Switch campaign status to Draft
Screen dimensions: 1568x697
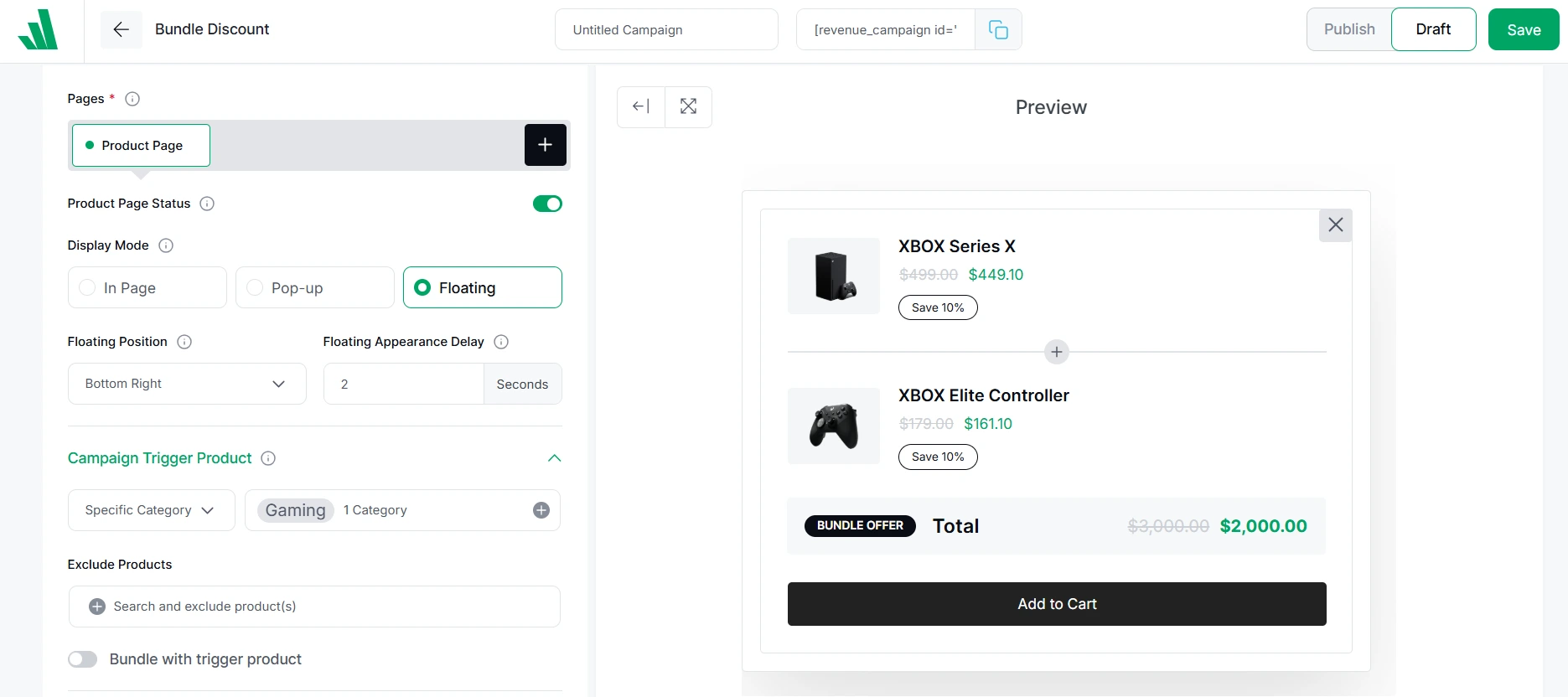(1434, 29)
